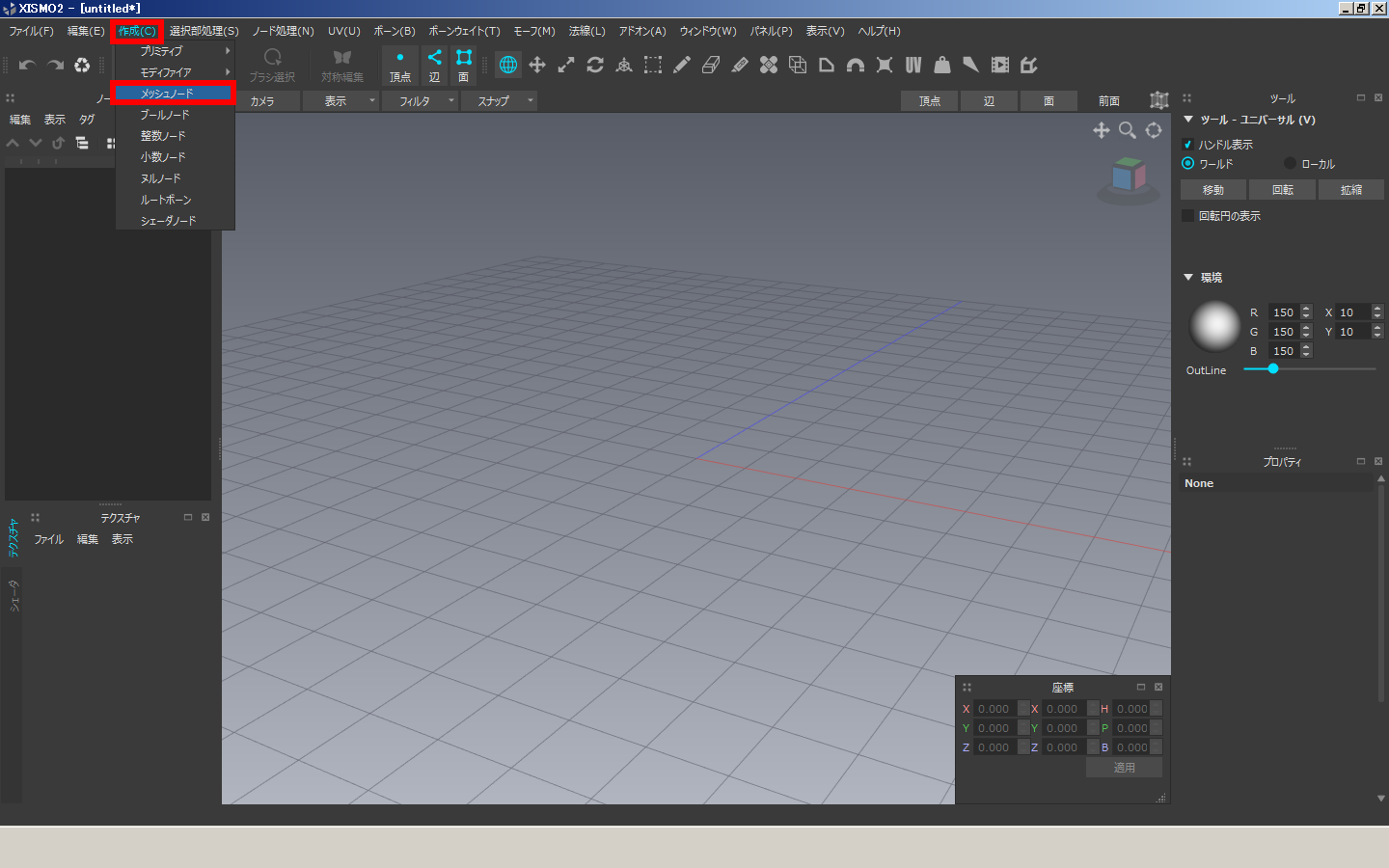The width and height of the screenshot is (1389, 868).
Task: Click the 拡縮 button
Action: click(1351, 190)
